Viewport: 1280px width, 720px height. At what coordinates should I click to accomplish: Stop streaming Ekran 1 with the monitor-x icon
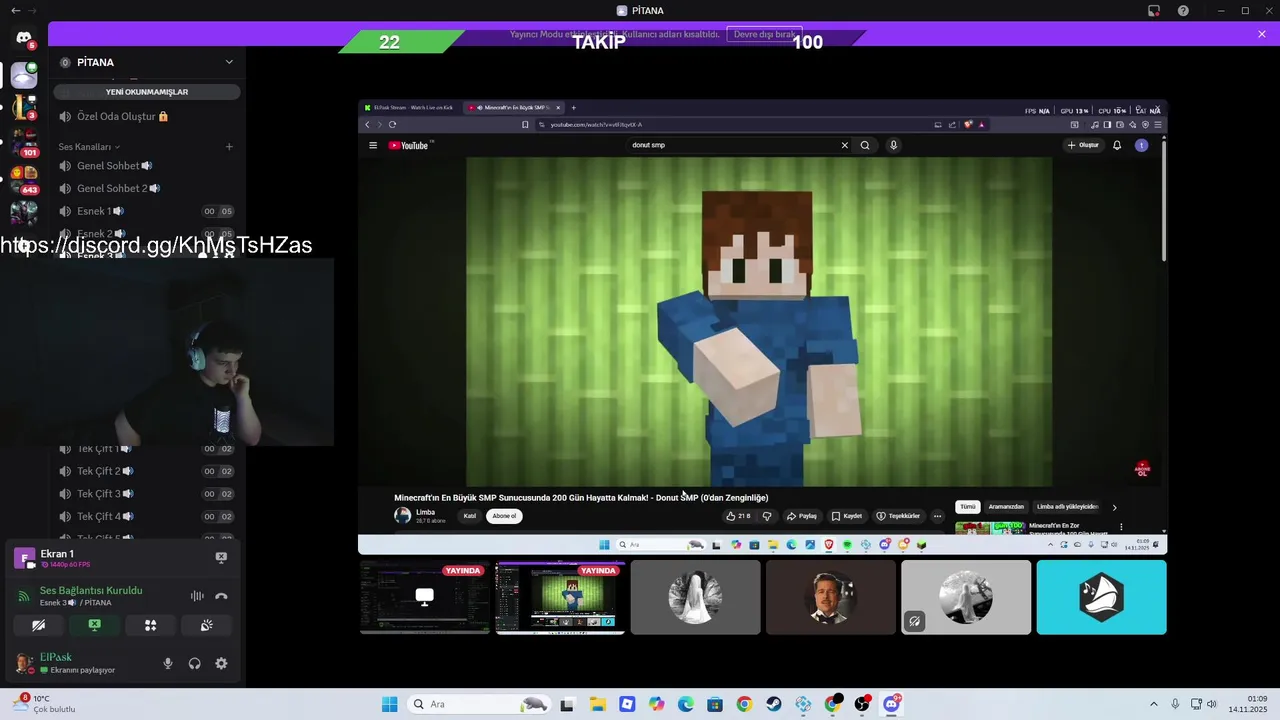[221, 557]
